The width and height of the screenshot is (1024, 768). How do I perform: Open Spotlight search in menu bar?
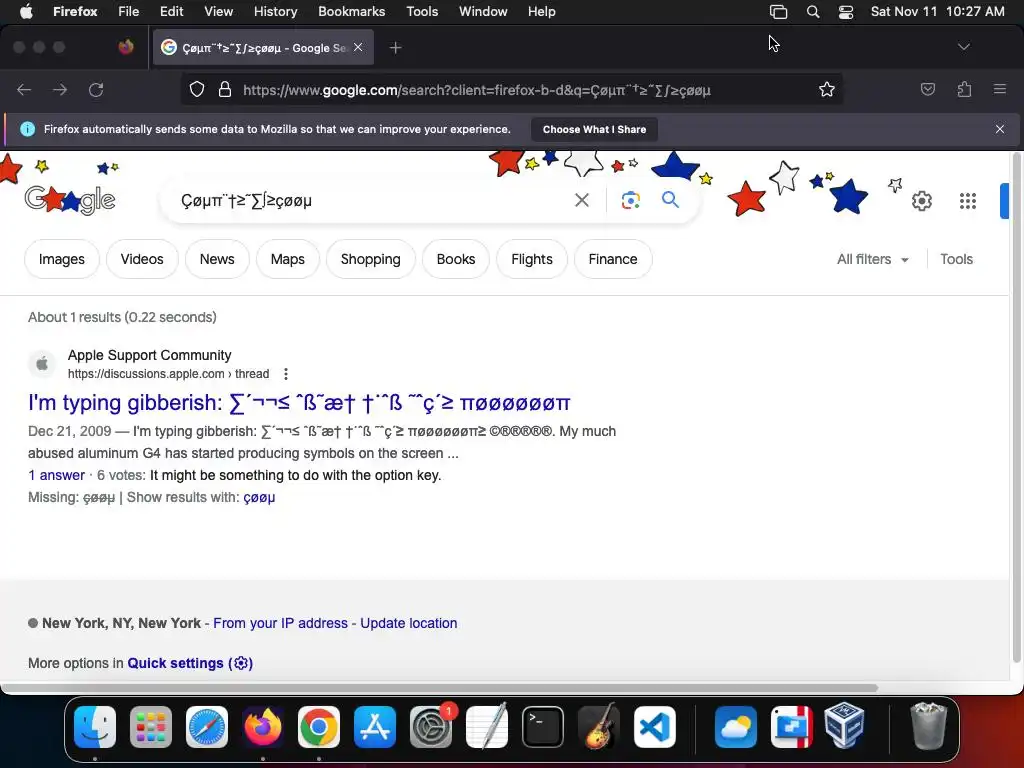812,12
